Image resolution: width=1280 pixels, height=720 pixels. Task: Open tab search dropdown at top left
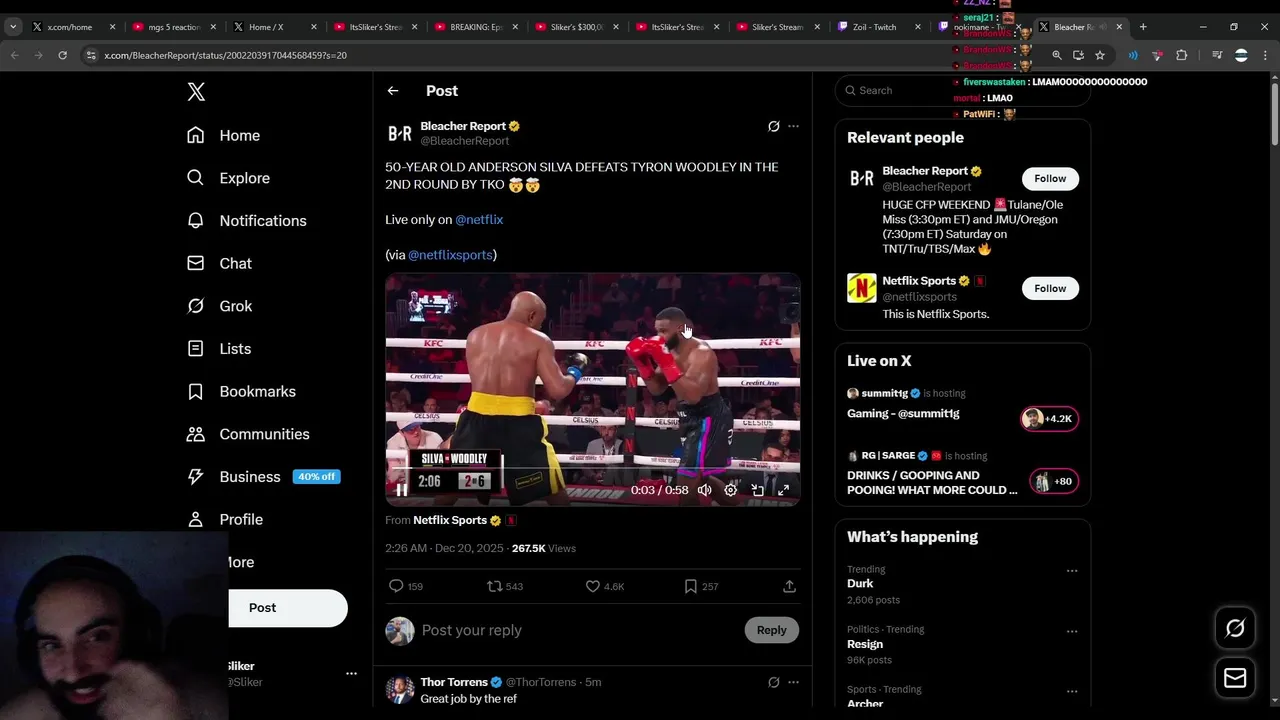tap(13, 27)
